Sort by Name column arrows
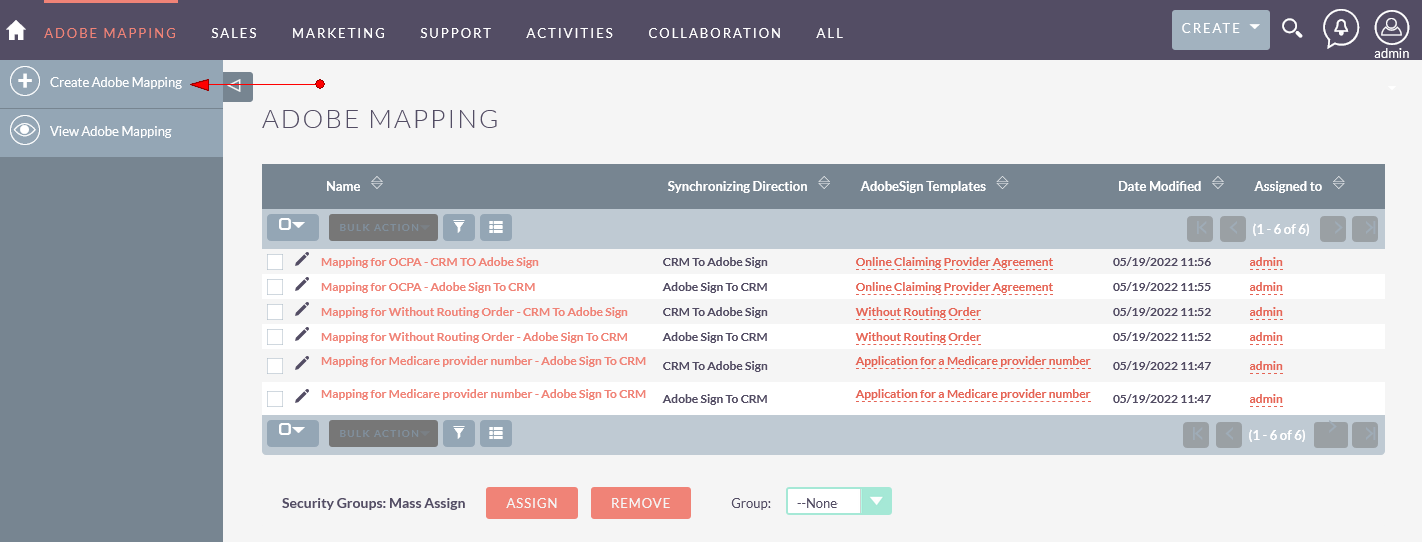This screenshot has width=1422, height=542. (377, 184)
